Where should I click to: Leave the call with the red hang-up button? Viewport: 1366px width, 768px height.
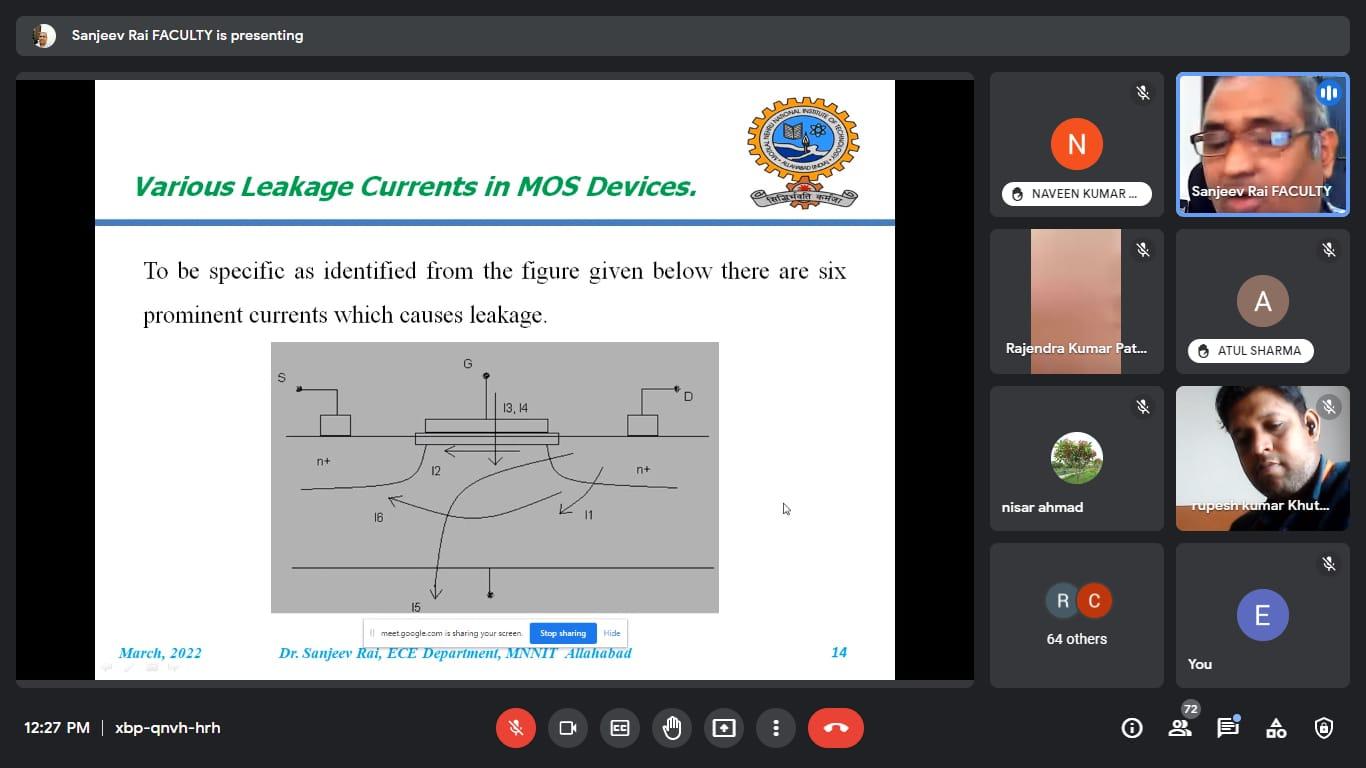(x=836, y=728)
